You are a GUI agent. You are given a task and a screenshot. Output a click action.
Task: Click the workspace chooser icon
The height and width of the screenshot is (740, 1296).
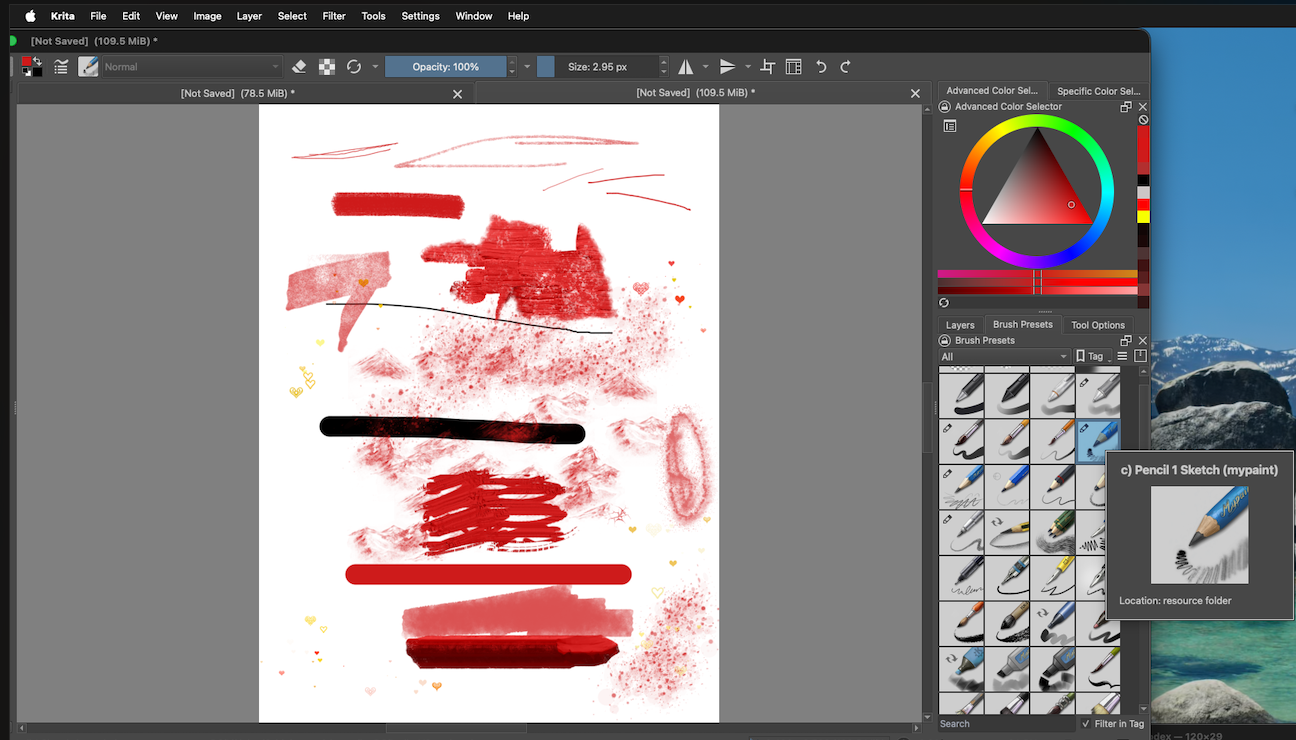click(x=794, y=67)
